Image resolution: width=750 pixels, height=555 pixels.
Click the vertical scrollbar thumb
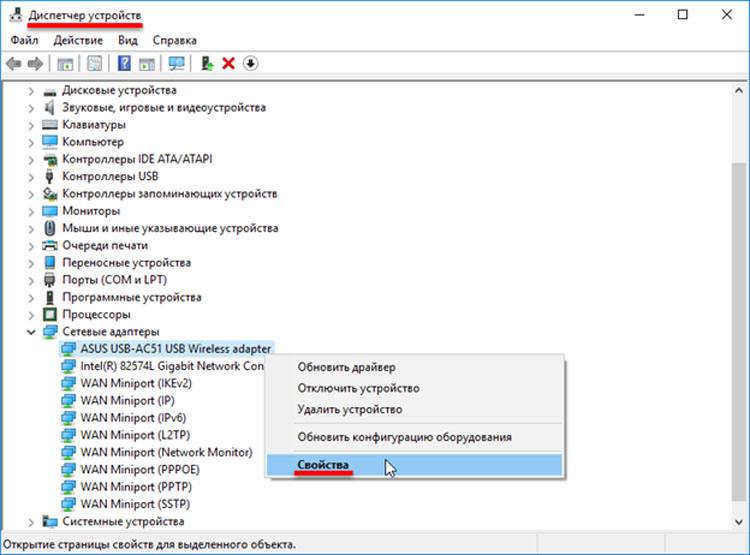[739, 333]
